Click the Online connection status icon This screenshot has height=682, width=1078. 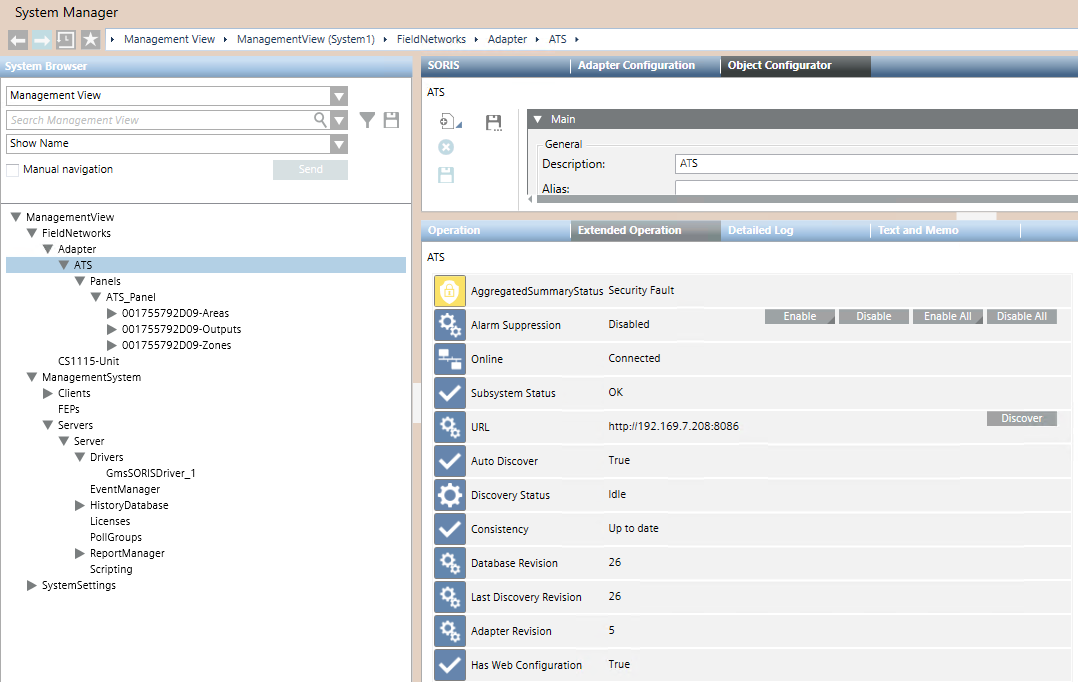point(449,358)
